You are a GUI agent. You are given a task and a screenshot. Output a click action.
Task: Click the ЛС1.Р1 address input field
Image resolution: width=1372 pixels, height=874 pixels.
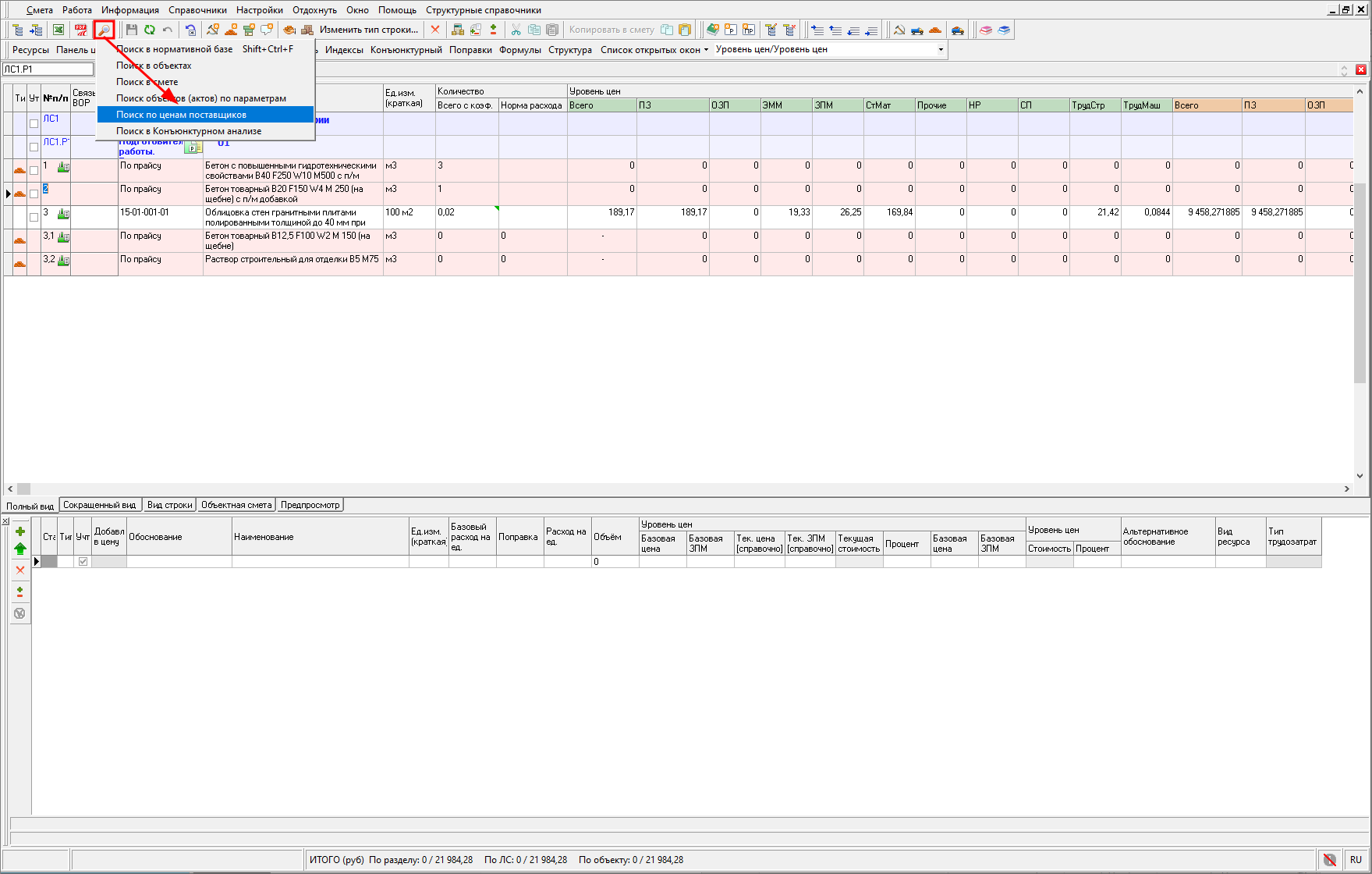click(x=48, y=69)
